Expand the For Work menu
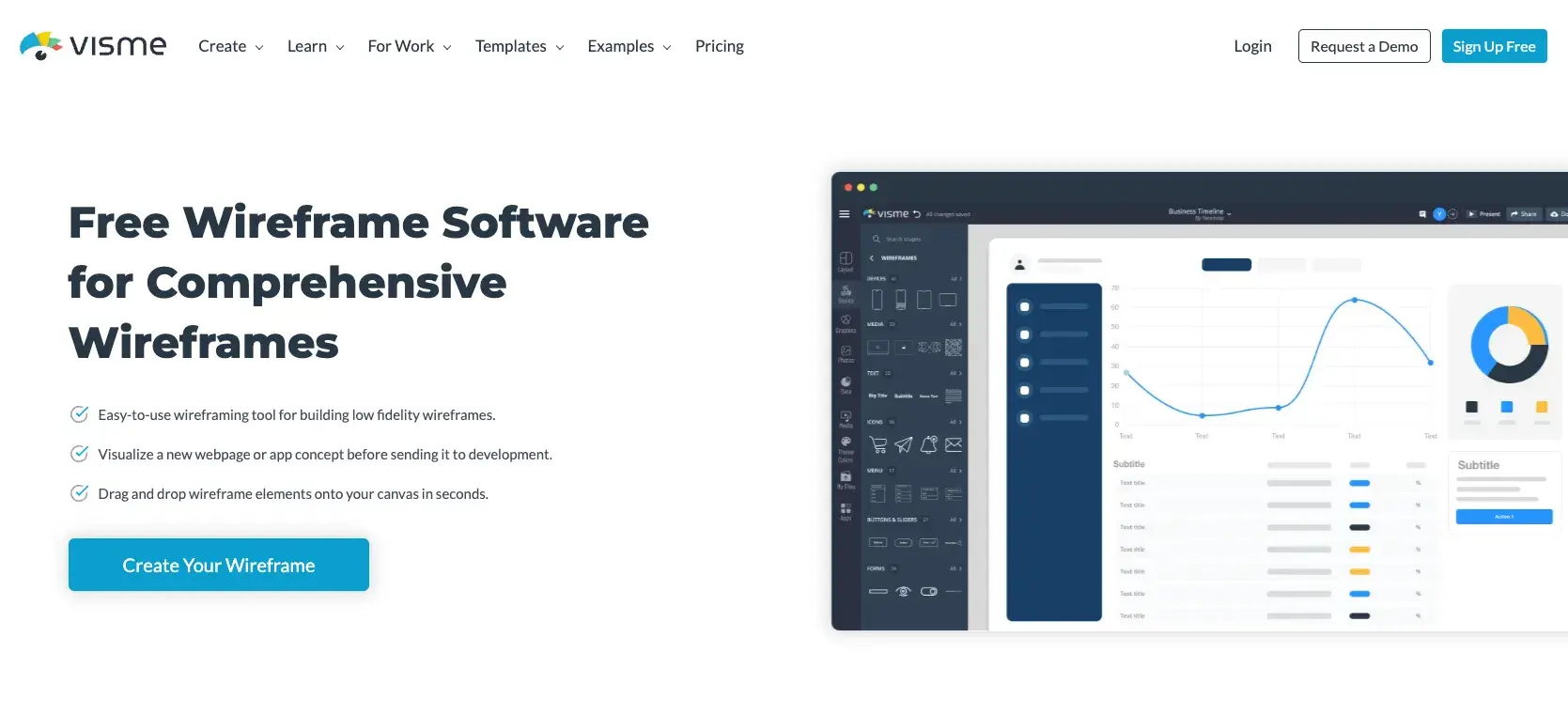 [410, 46]
